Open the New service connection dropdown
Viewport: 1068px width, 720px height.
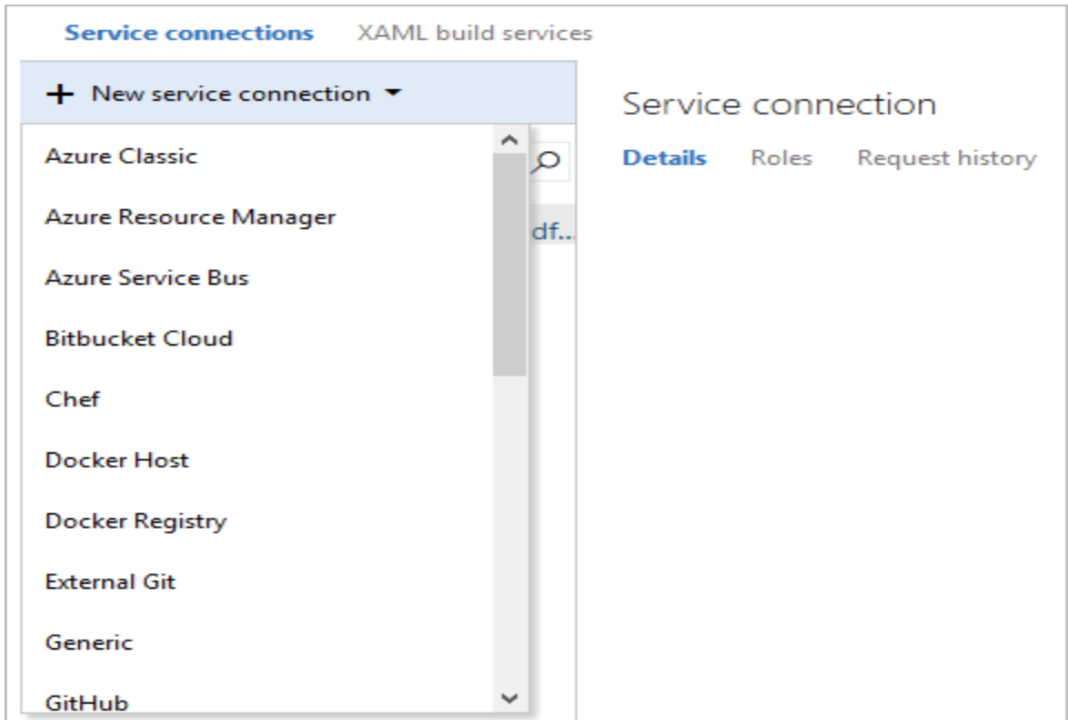(x=298, y=93)
